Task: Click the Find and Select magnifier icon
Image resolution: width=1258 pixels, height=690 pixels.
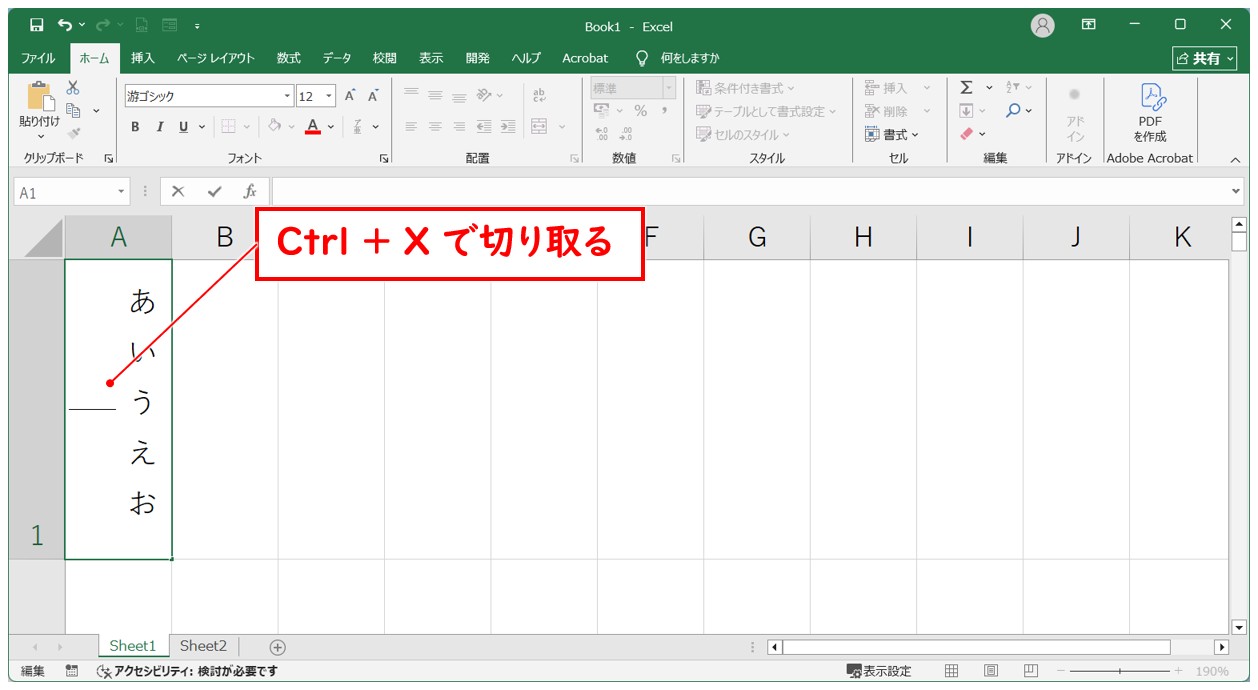Action: [x=1013, y=110]
